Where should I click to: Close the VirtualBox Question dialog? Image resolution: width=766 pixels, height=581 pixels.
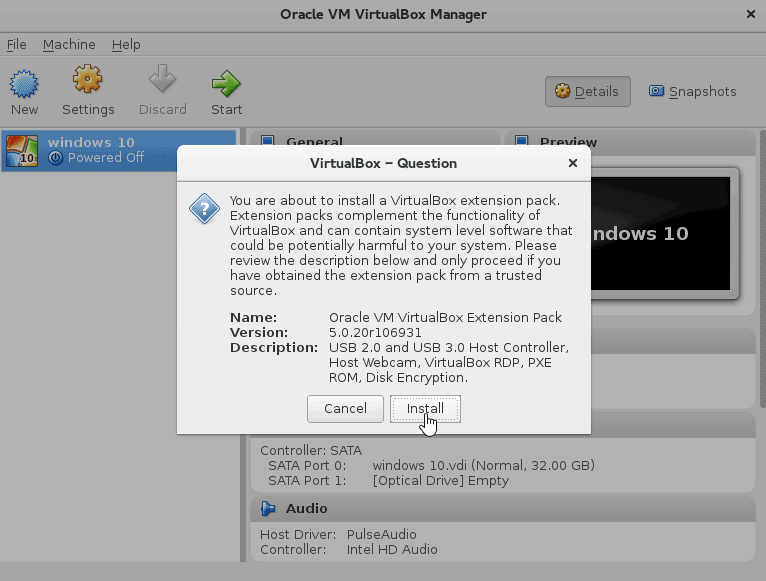tap(573, 163)
